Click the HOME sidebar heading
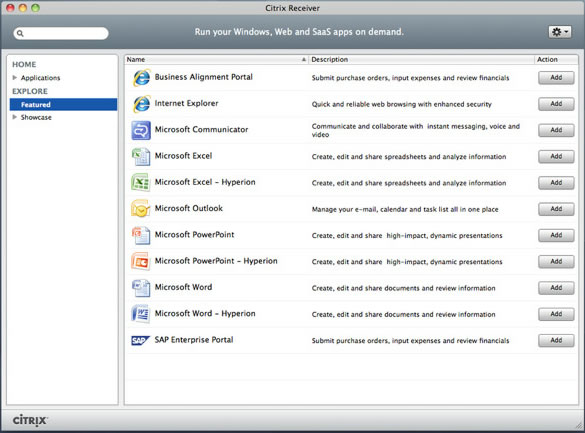 [24, 65]
